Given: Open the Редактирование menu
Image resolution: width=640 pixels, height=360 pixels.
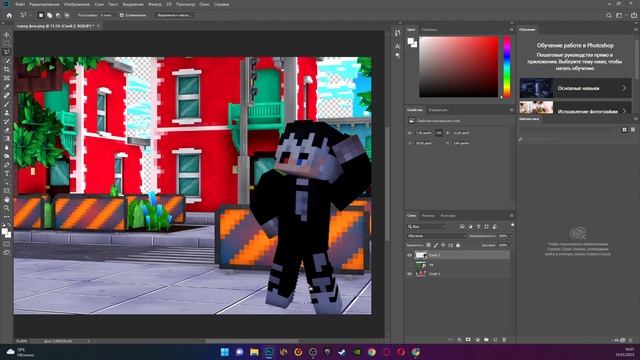Looking at the screenshot, I should (44, 4).
